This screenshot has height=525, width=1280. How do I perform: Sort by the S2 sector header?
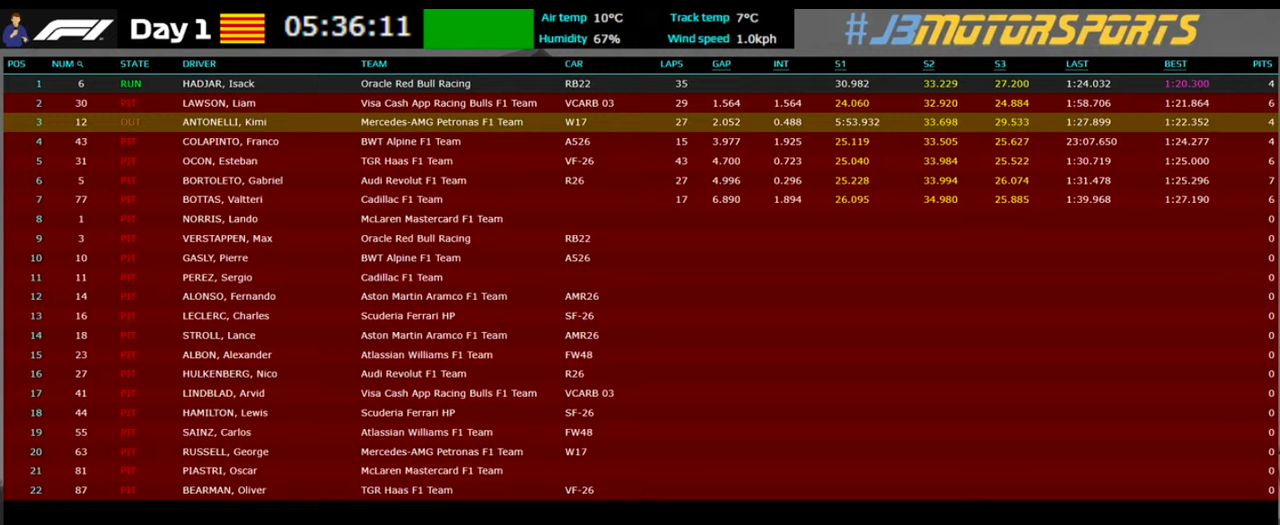929,64
